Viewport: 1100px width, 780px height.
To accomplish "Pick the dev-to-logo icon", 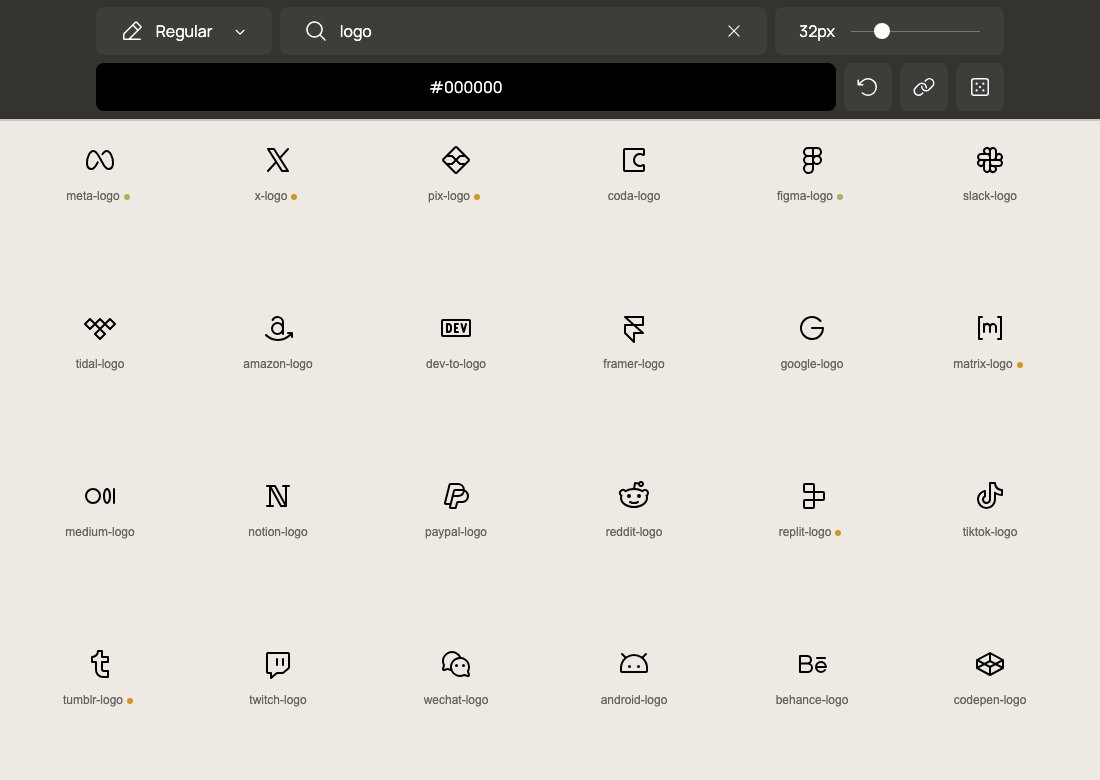I will click(x=456, y=328).
